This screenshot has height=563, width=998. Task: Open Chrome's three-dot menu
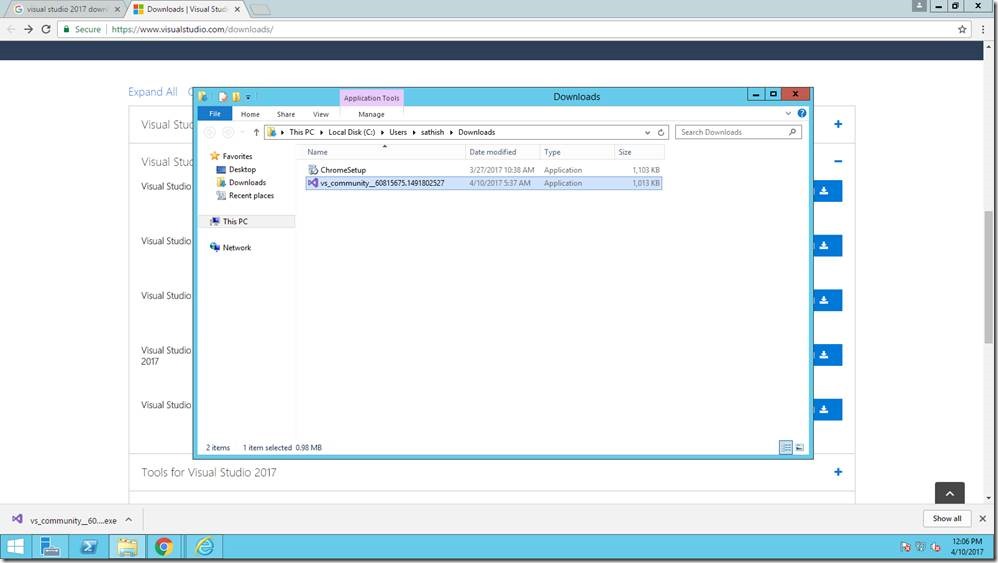point(984,29)
